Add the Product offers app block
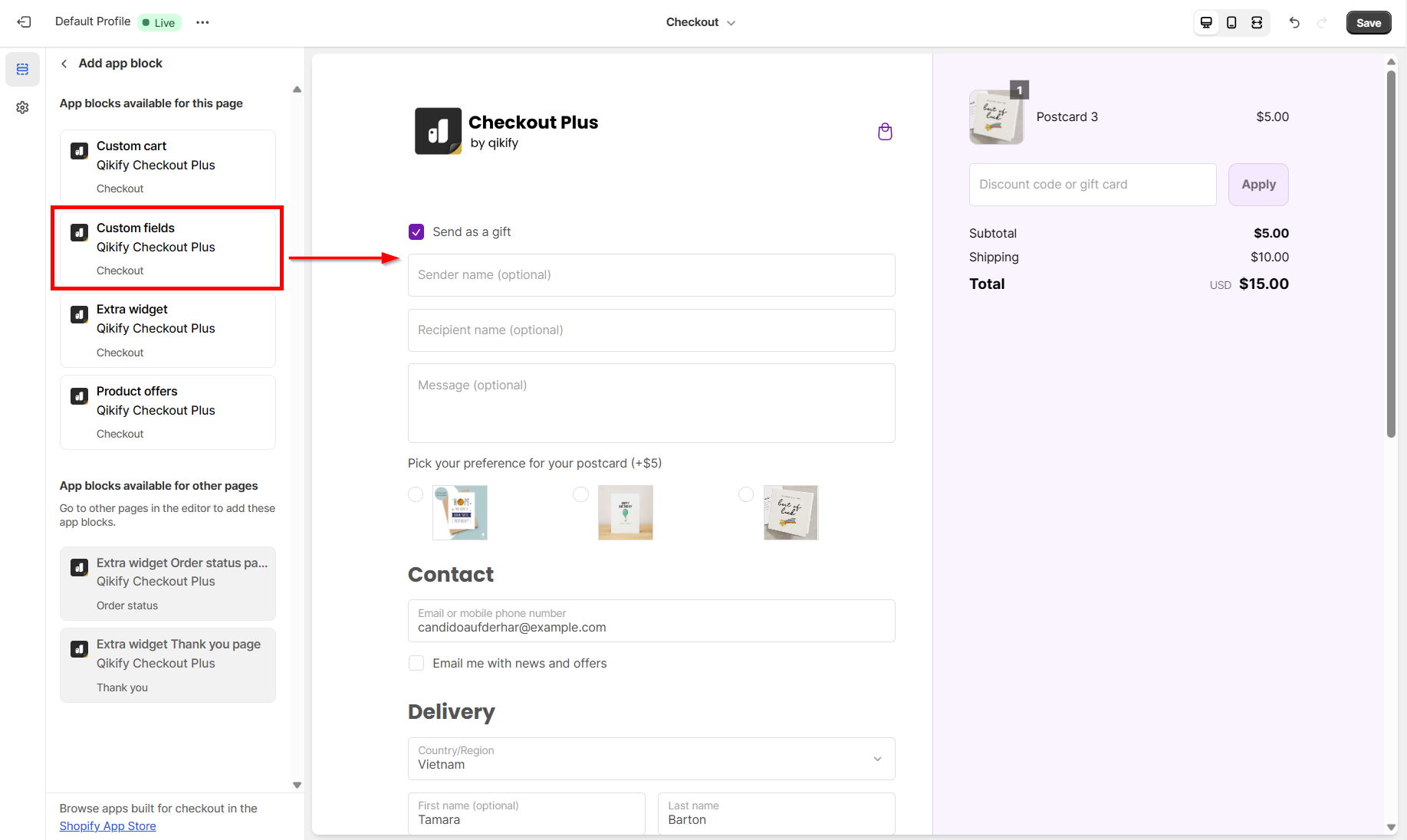Screen dimensions: 1407x840 click(168, 412)
